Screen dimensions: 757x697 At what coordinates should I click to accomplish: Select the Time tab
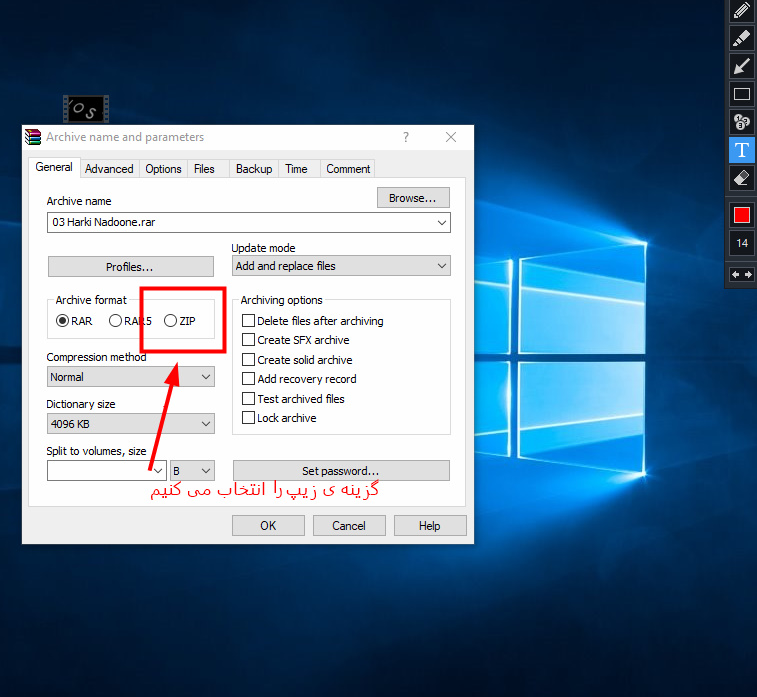tap(296, 169)
